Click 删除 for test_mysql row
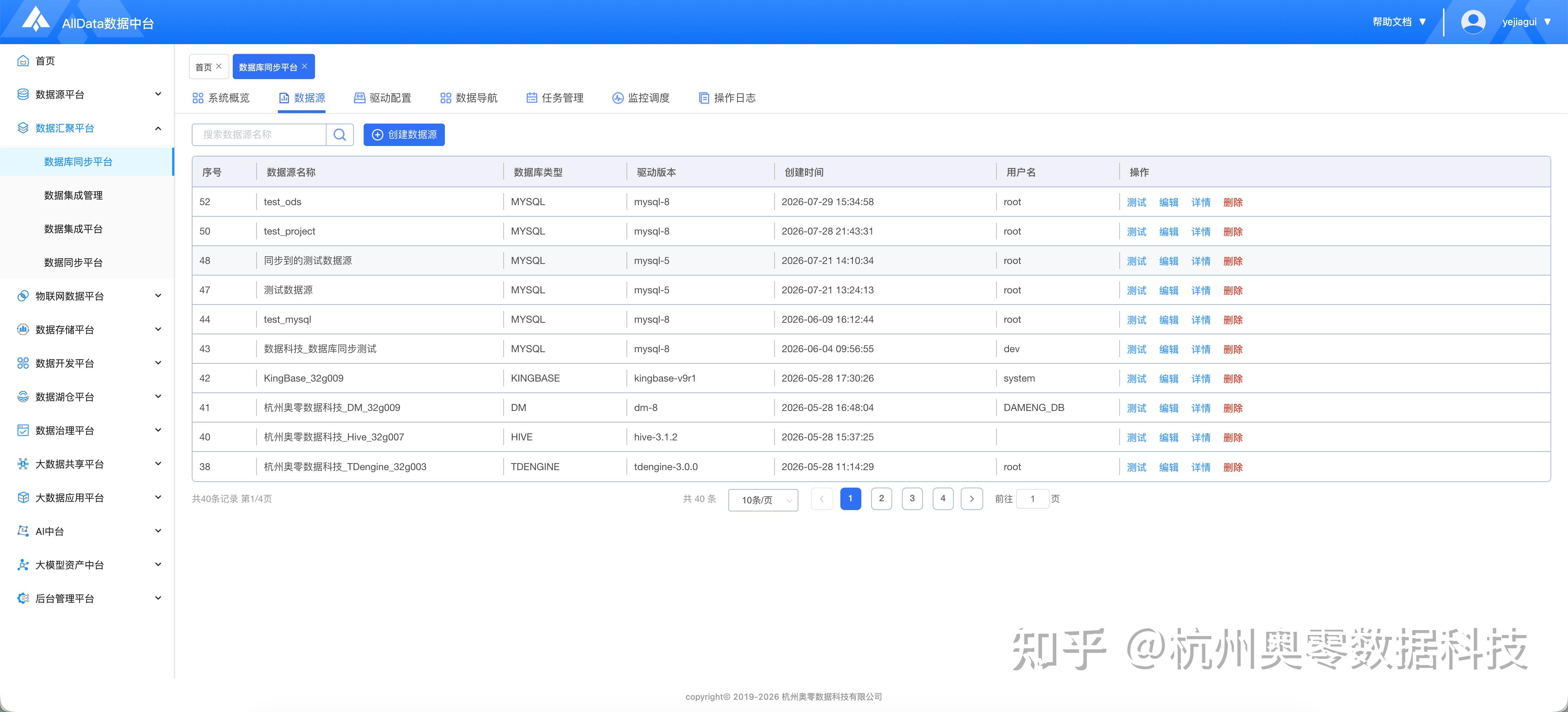Image resolution: width=1568 pixels, height=712 pixels. [x=1233, y=320]
